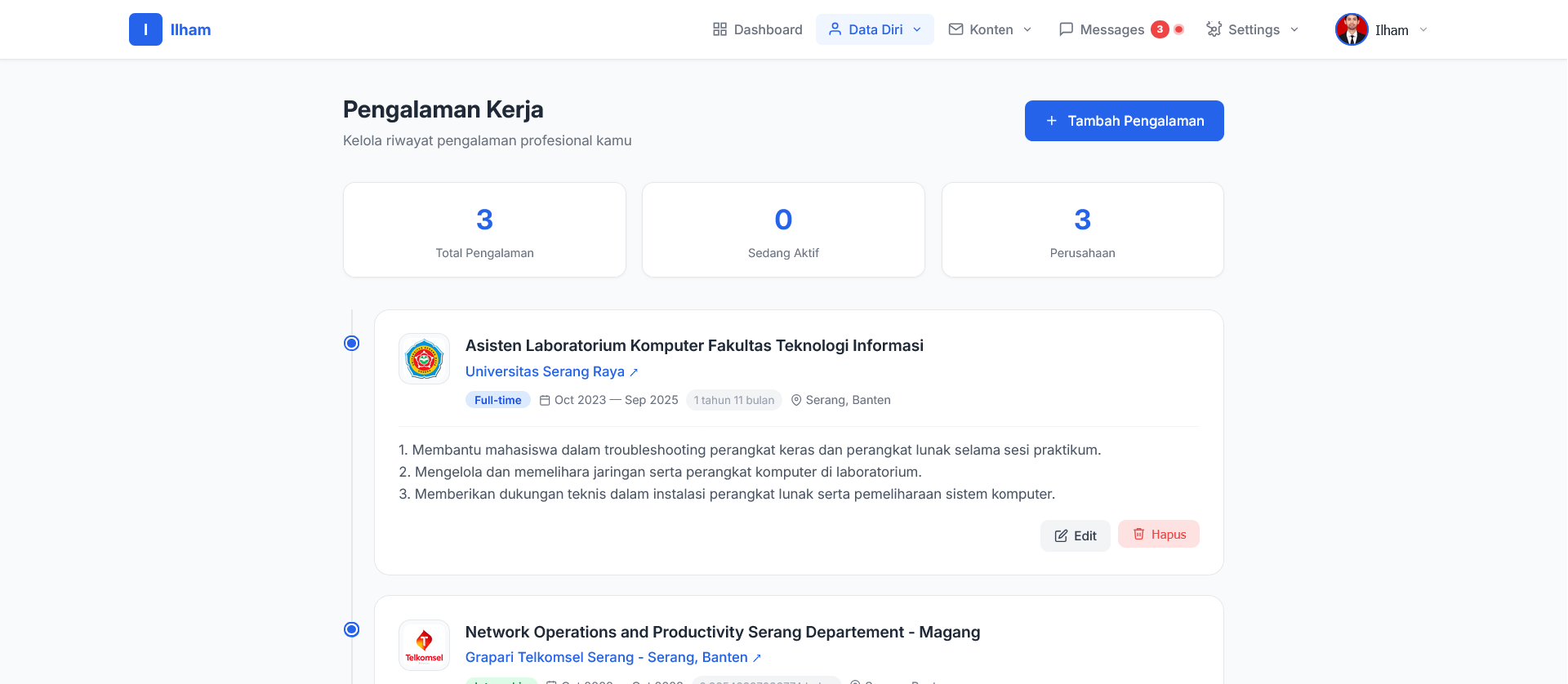Select the Perusahaan stat card
1568x684 pixels.
click(1082, 230)
